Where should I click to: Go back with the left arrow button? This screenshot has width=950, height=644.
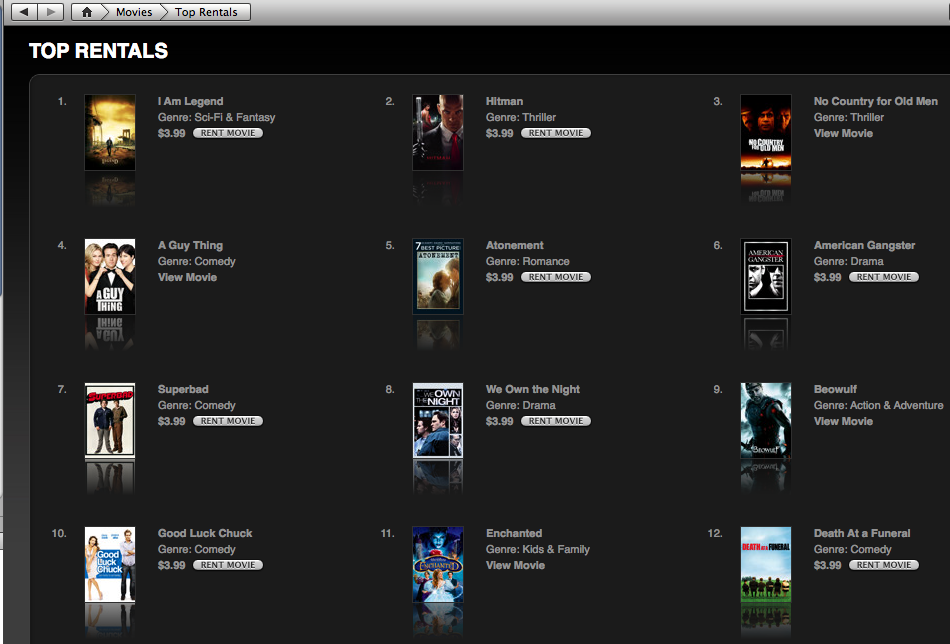[x=24, y=12]
